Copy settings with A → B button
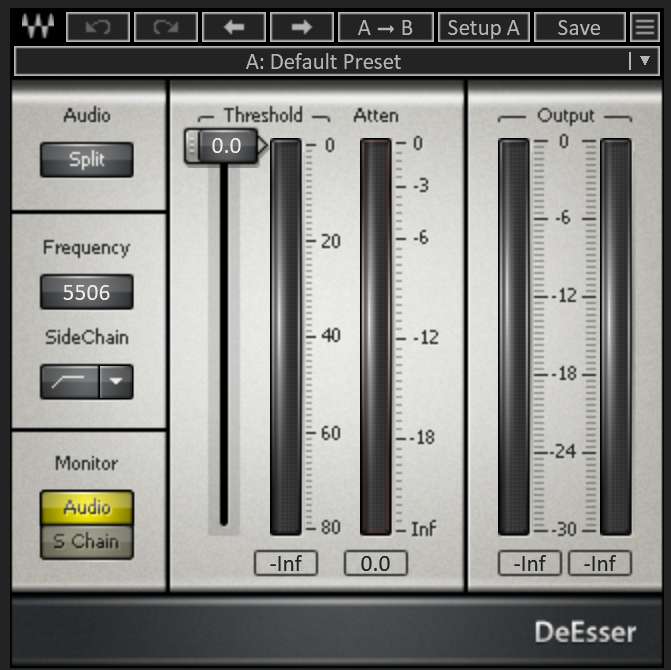671x670 pixels. [x=385, y=27]
